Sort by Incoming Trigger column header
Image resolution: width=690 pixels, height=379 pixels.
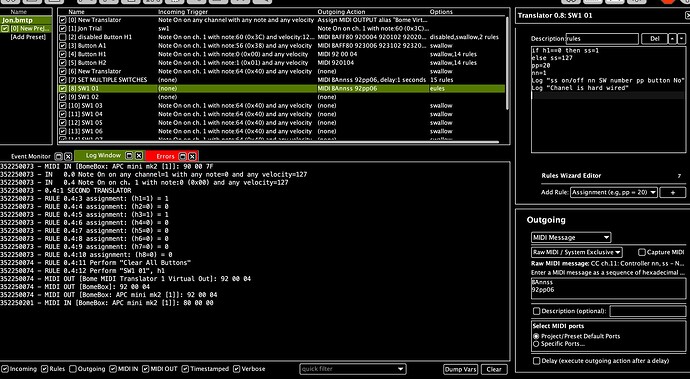183,12
